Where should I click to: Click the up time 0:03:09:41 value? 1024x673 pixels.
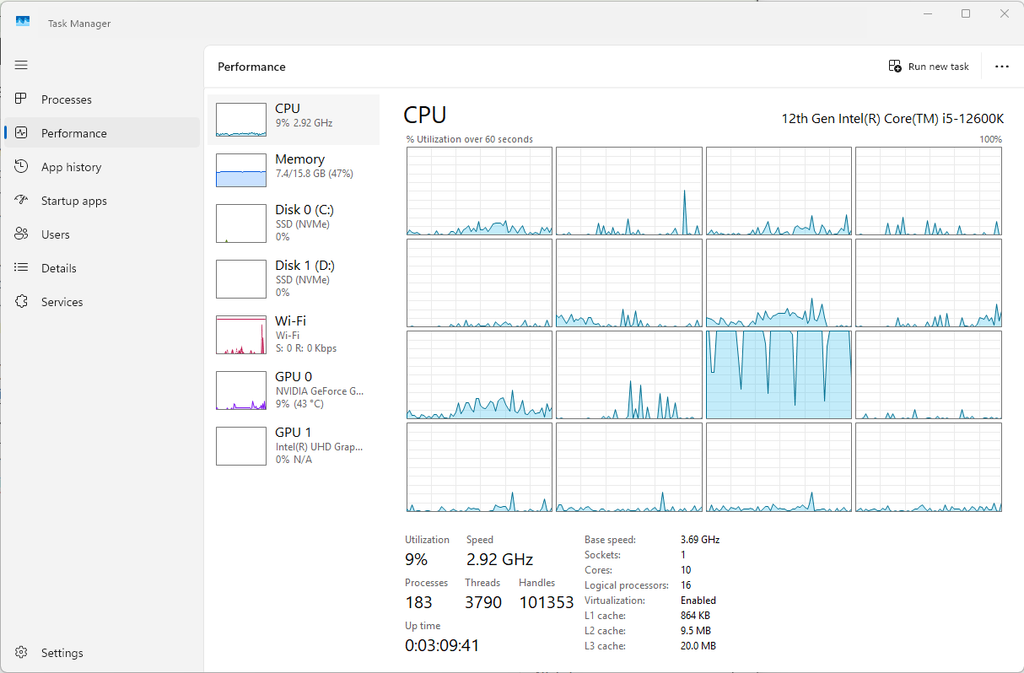tap(442, 646)
